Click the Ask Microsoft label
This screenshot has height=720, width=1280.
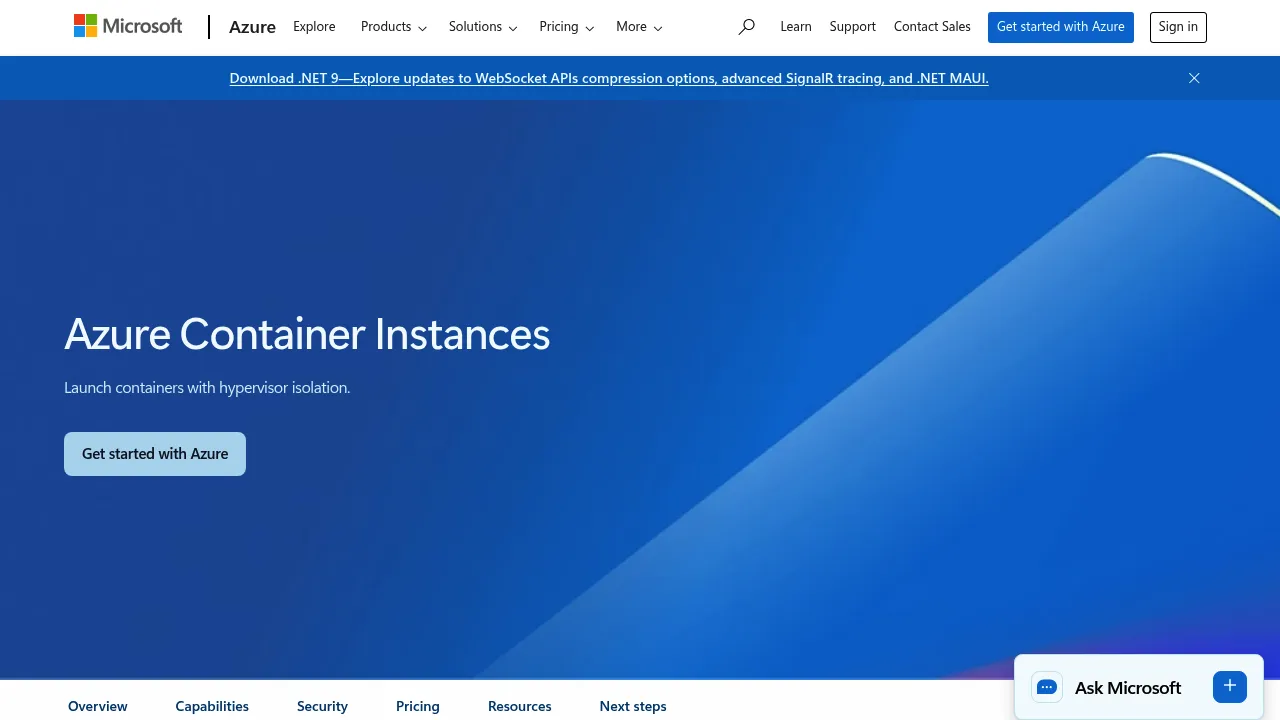point(1128,688)
